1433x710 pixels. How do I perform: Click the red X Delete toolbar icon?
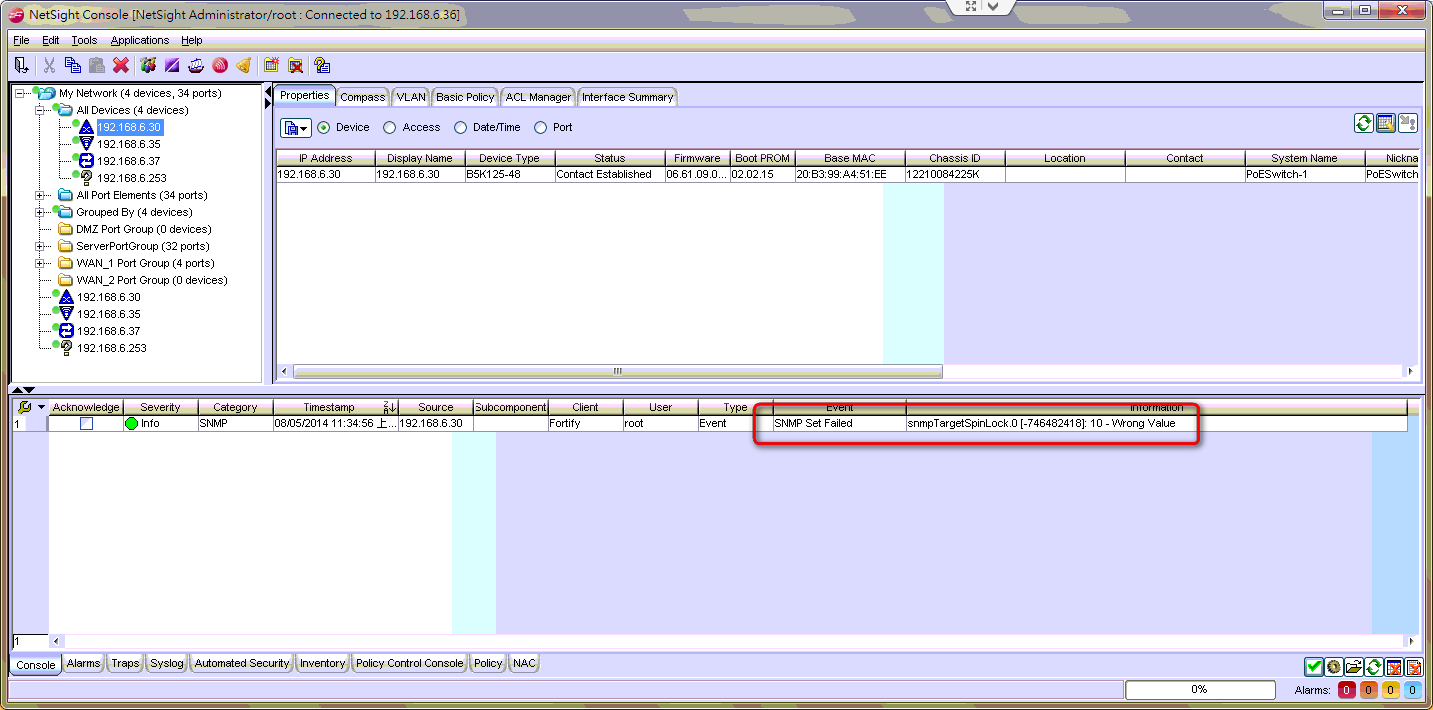pos(121,65)
